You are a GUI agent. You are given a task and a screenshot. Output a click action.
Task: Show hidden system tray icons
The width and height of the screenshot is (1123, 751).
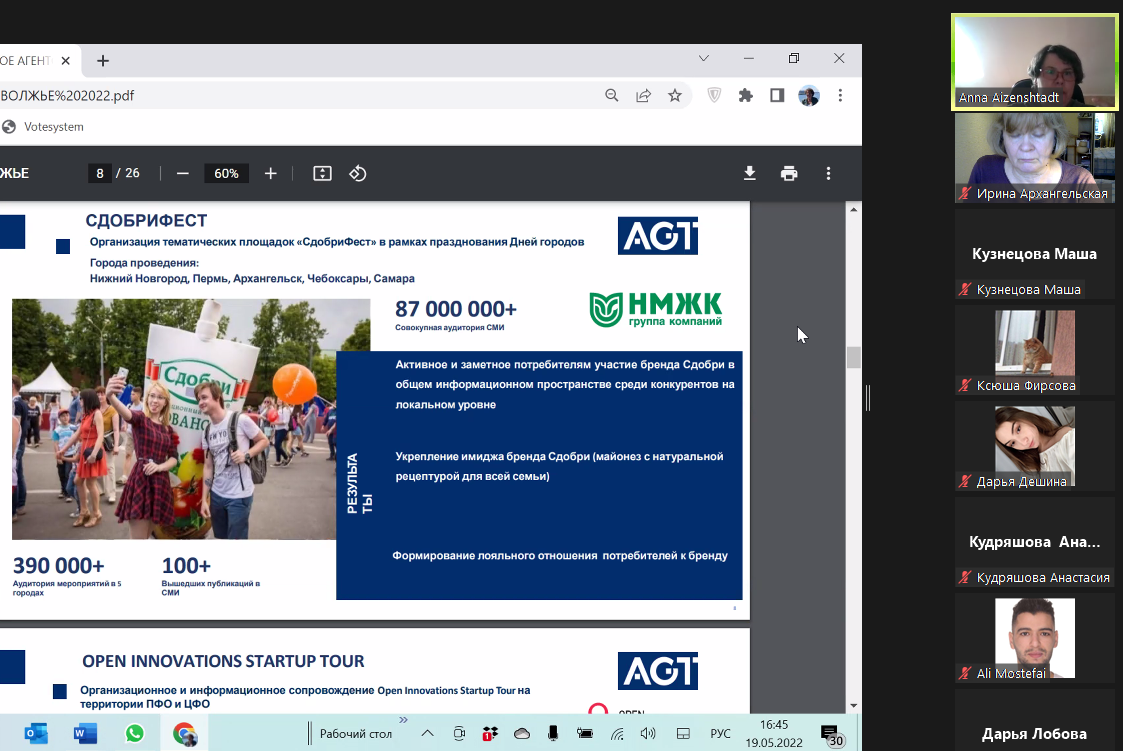click(428, 733)
